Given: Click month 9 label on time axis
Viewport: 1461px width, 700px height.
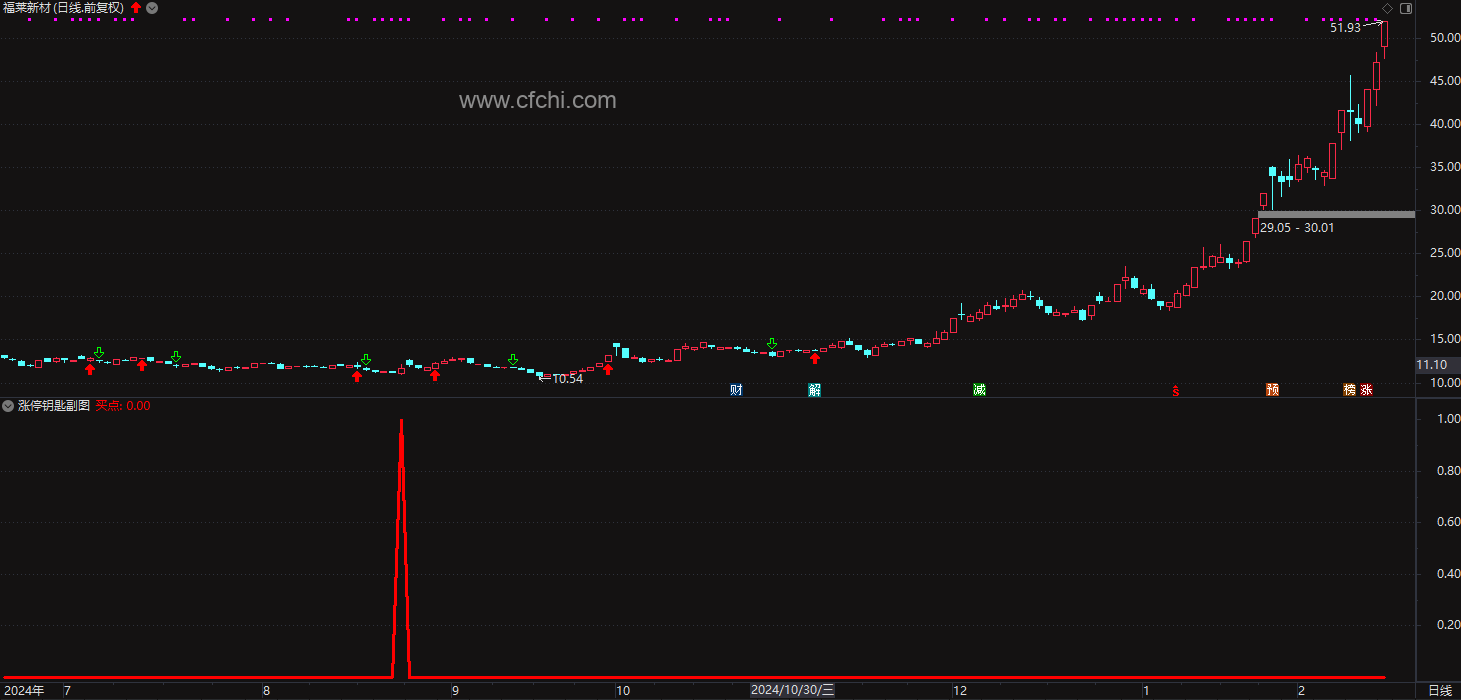Looking at the screenshot, I should click(x=455, y=691).
